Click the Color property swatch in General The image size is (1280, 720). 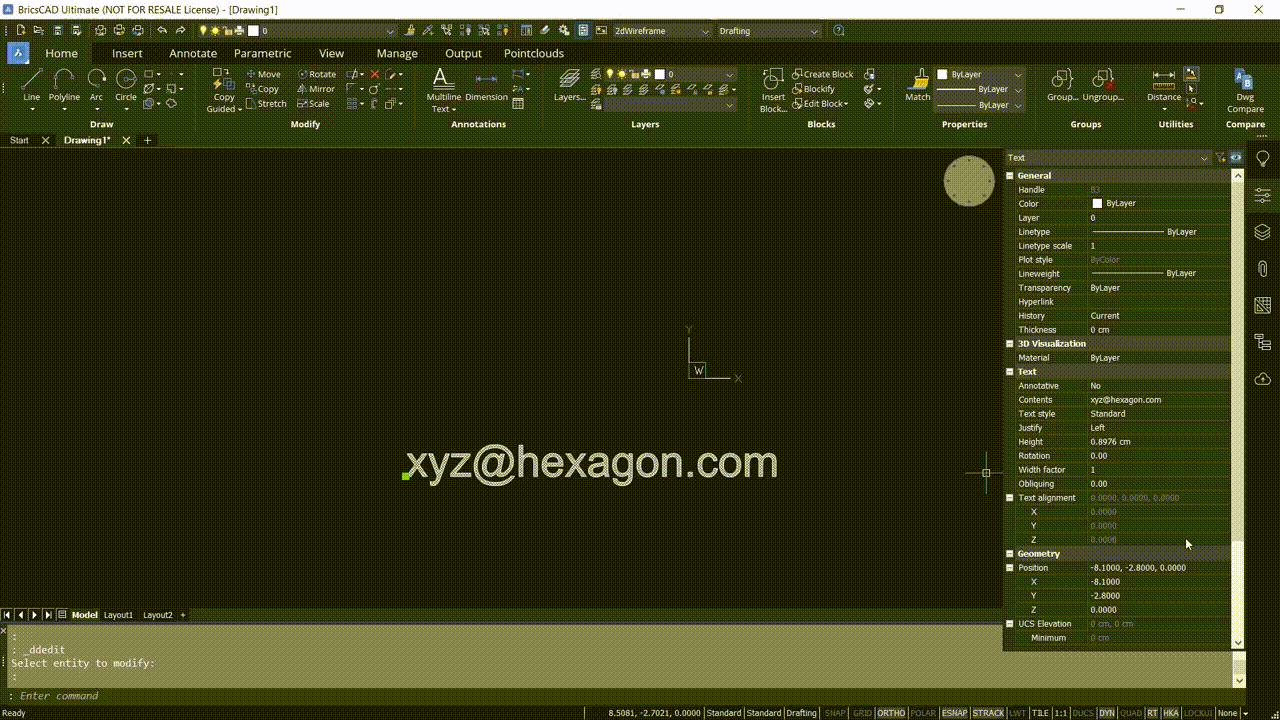pos(1097,204)
